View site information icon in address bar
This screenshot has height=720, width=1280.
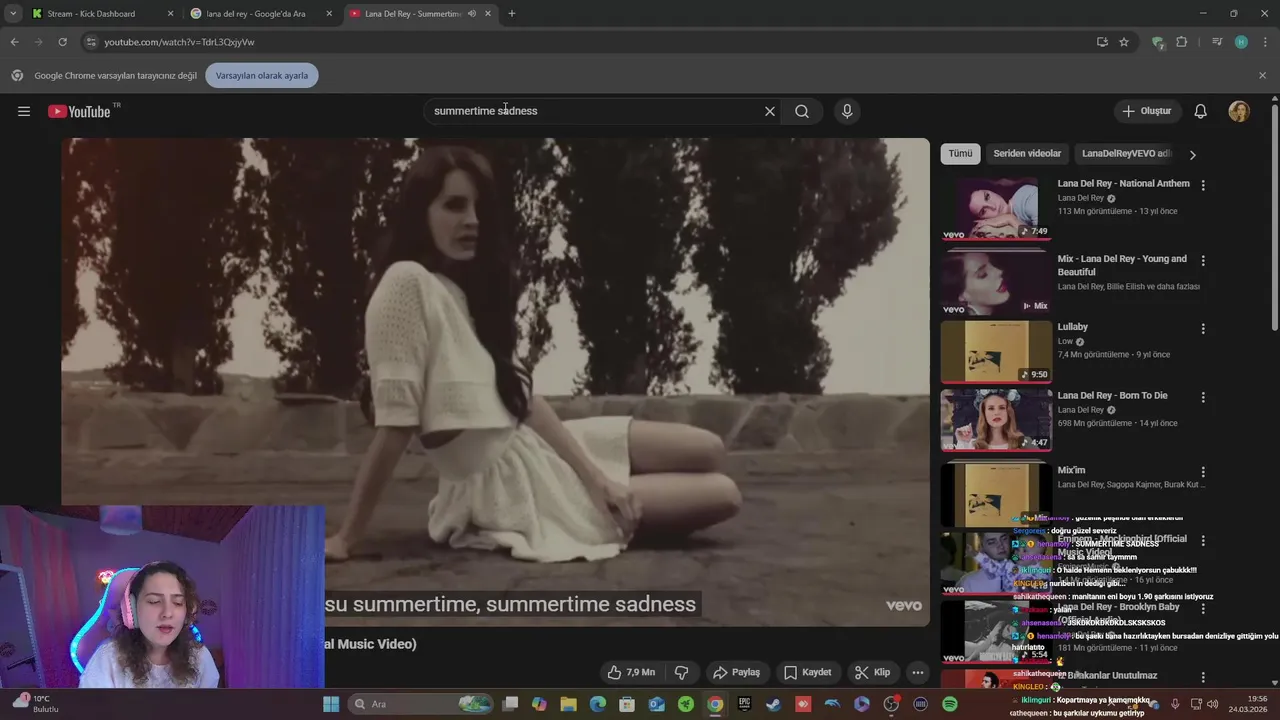[x=91, y=42]
